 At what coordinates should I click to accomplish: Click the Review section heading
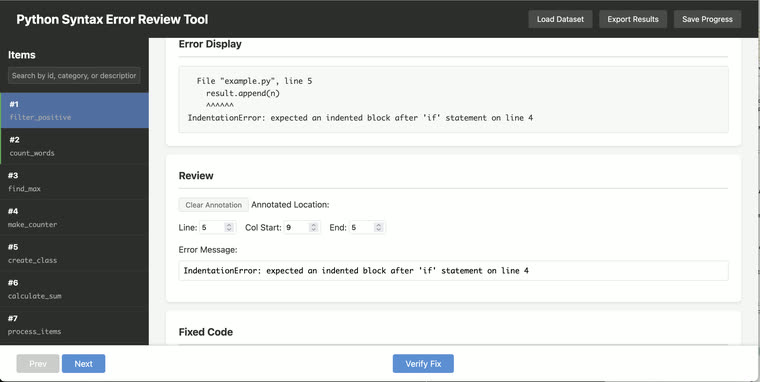(196, 175)
